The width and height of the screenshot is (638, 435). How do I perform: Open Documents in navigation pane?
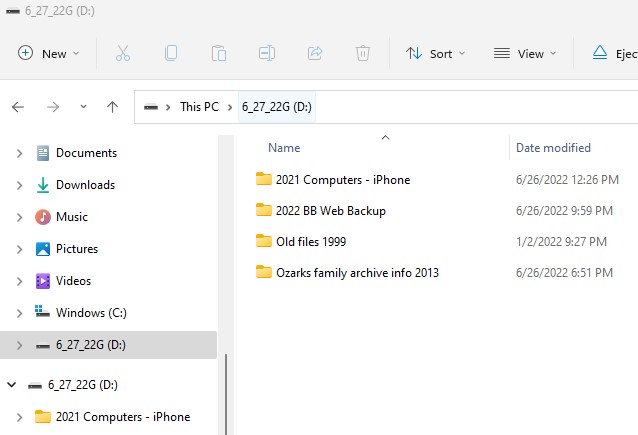tap(86, 153)
